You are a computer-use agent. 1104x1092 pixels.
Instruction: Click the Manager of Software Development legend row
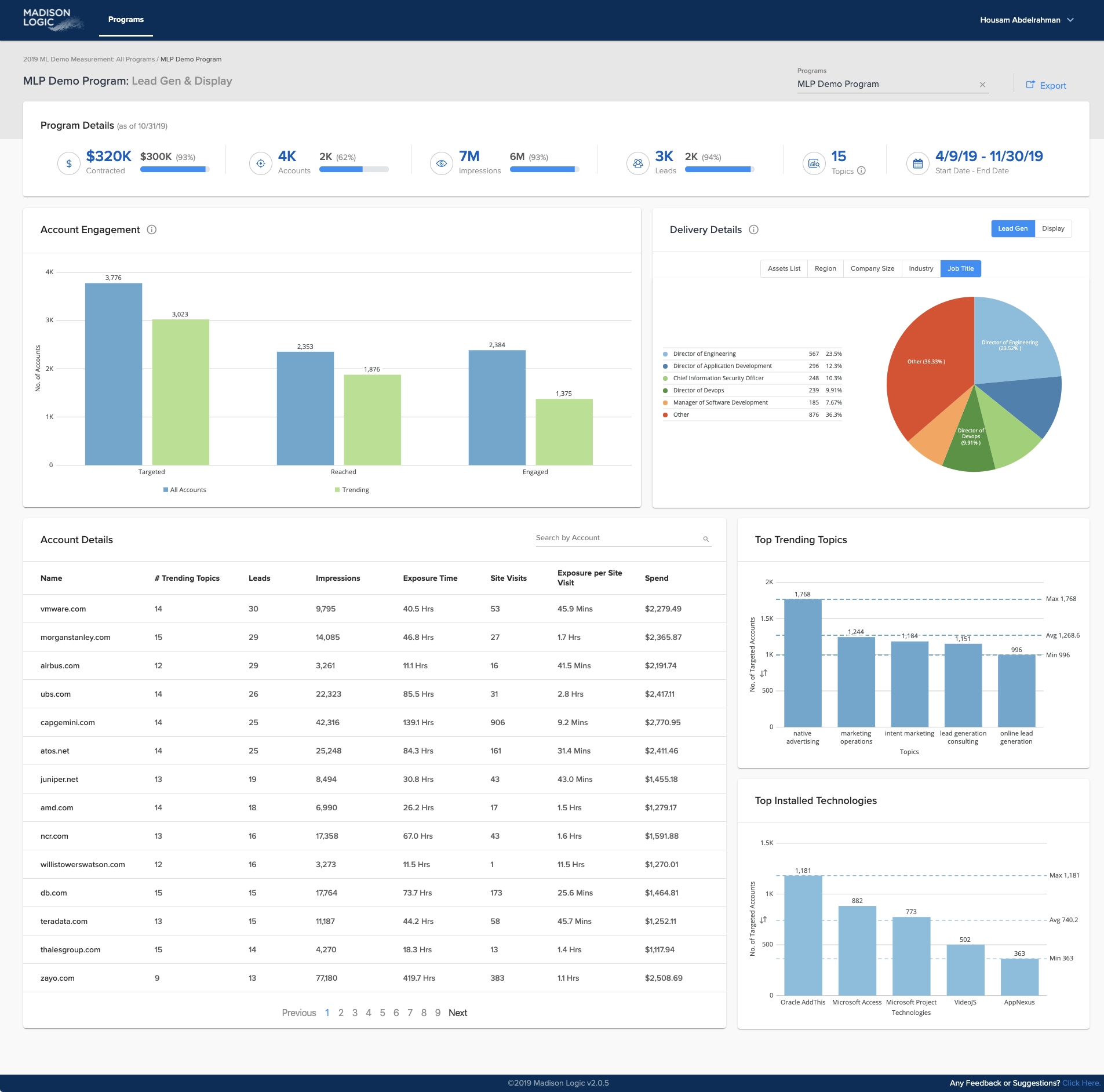pos(752,403)
